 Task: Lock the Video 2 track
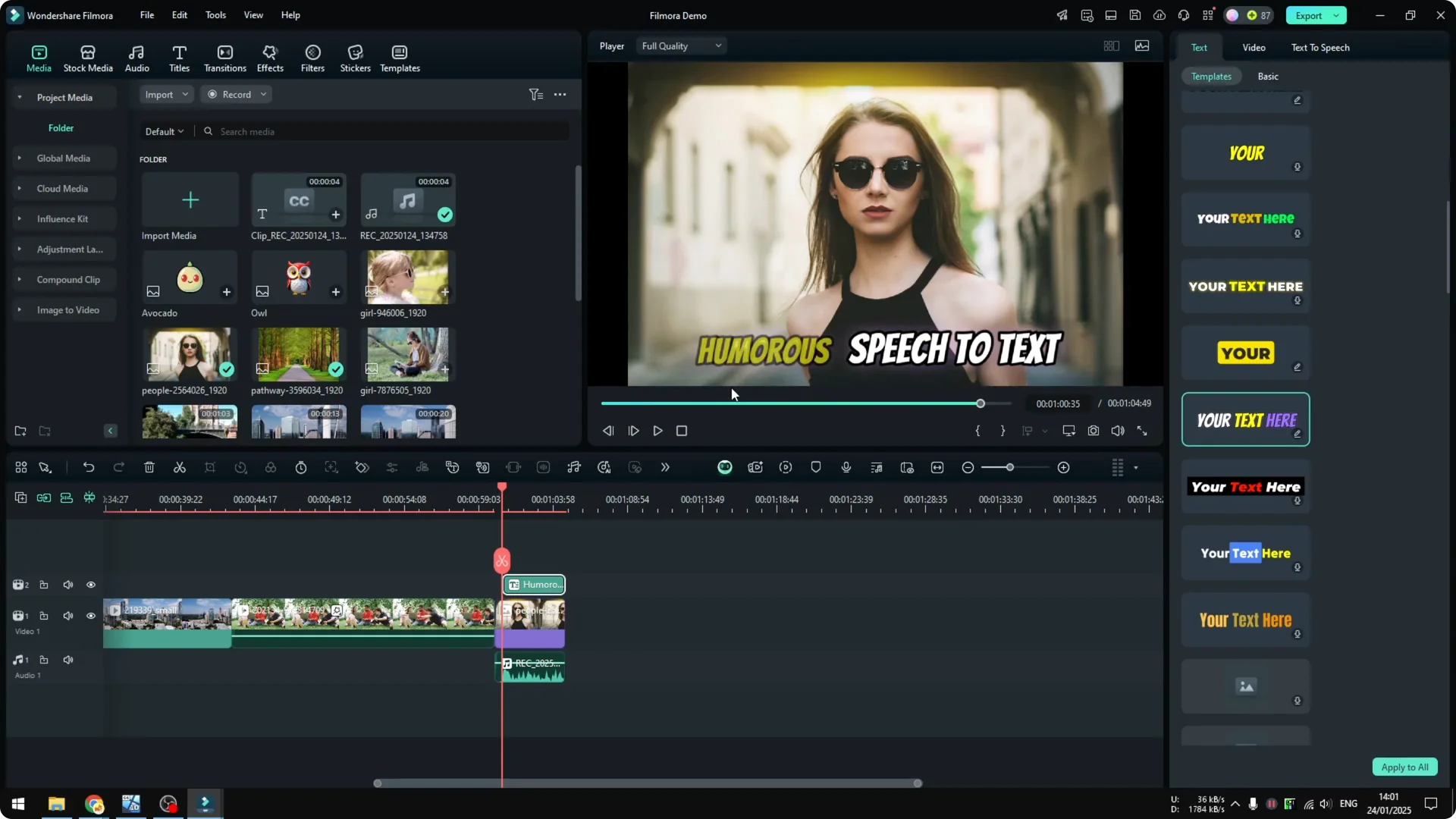(x=44, y=585)
